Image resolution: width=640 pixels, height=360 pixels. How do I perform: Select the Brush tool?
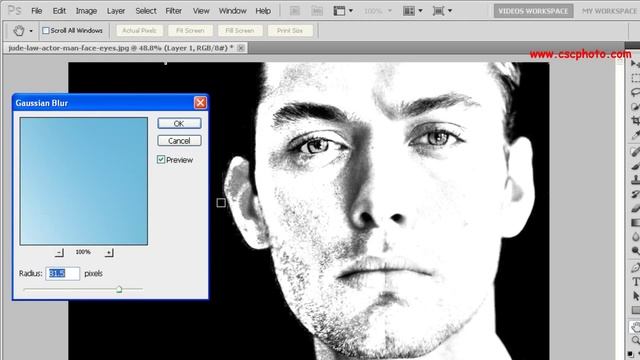tap(635, 166)
